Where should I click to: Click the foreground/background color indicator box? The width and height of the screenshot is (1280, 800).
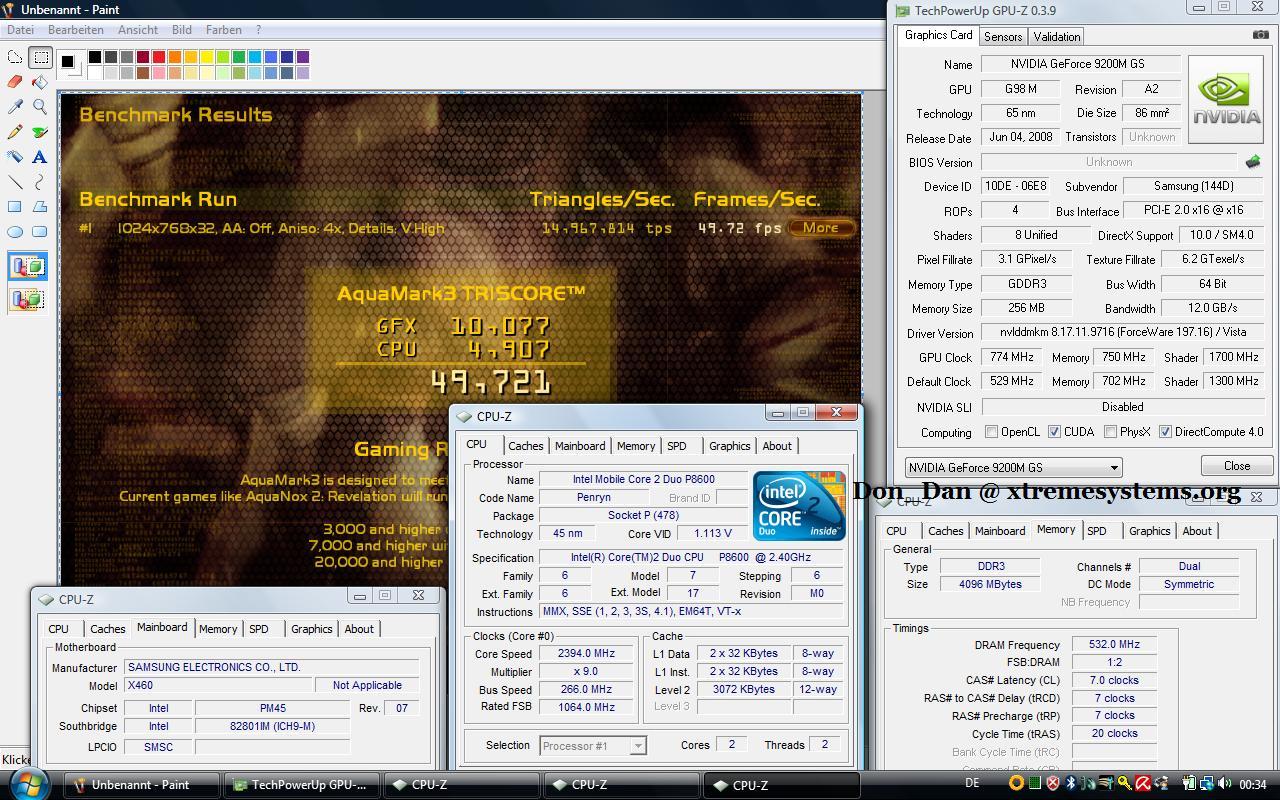(x=69, y=64)
